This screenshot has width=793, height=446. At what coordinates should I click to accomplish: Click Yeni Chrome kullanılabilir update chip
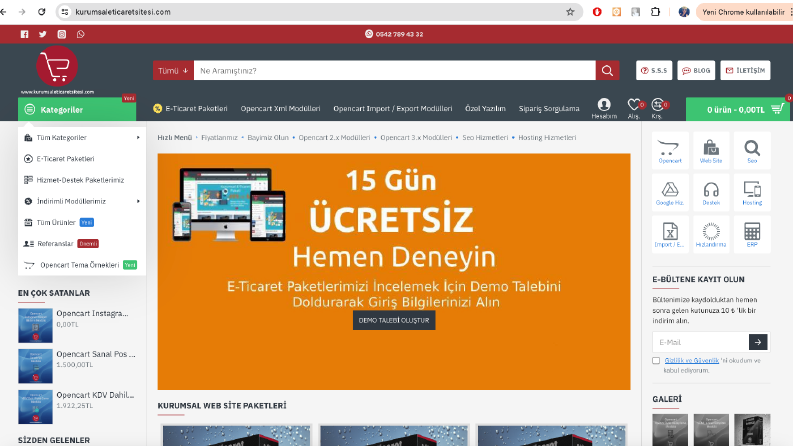tap(743, 12)
